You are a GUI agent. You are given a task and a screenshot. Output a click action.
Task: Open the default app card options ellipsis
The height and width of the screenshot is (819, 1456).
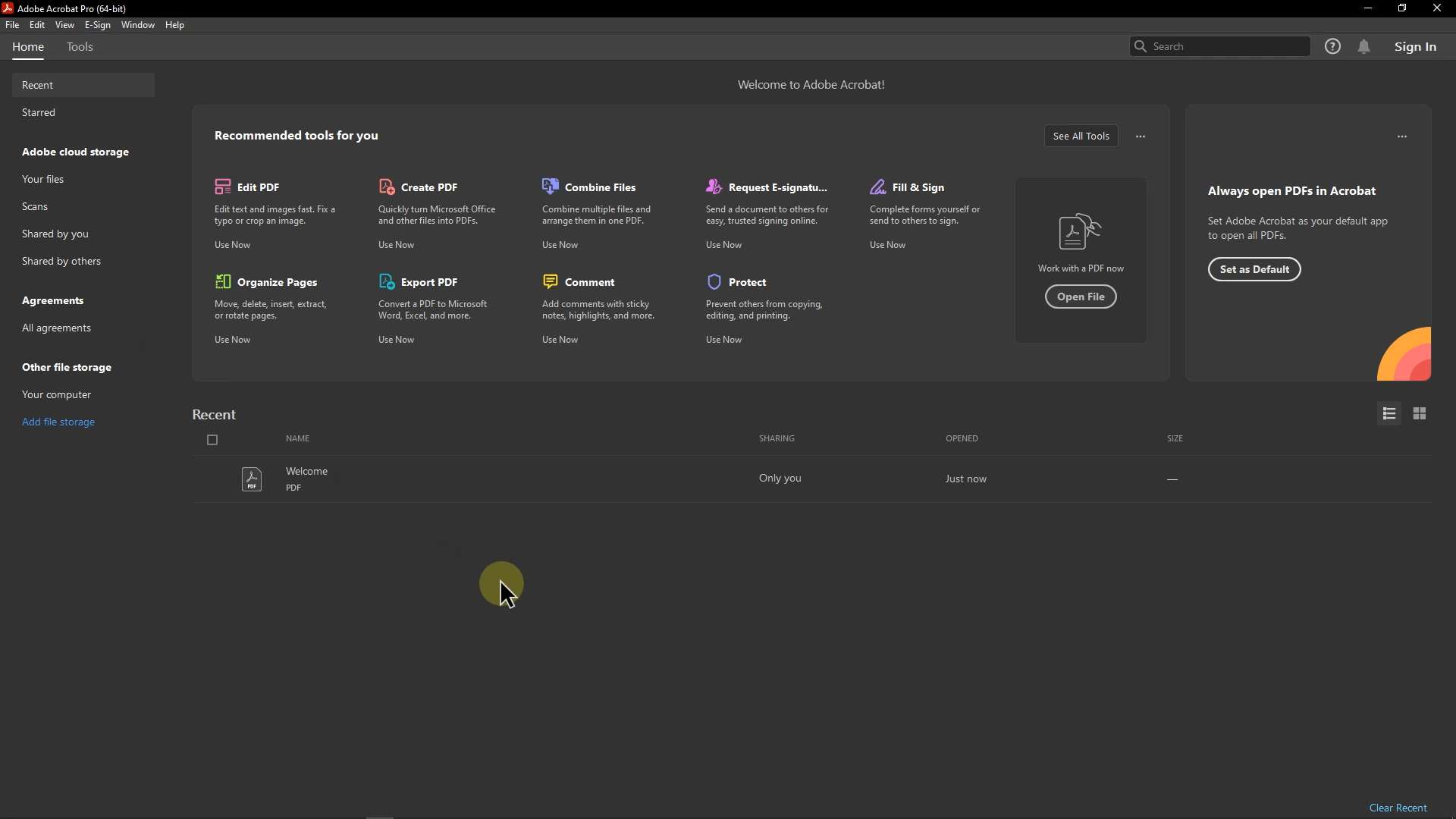pos(1402,136)
